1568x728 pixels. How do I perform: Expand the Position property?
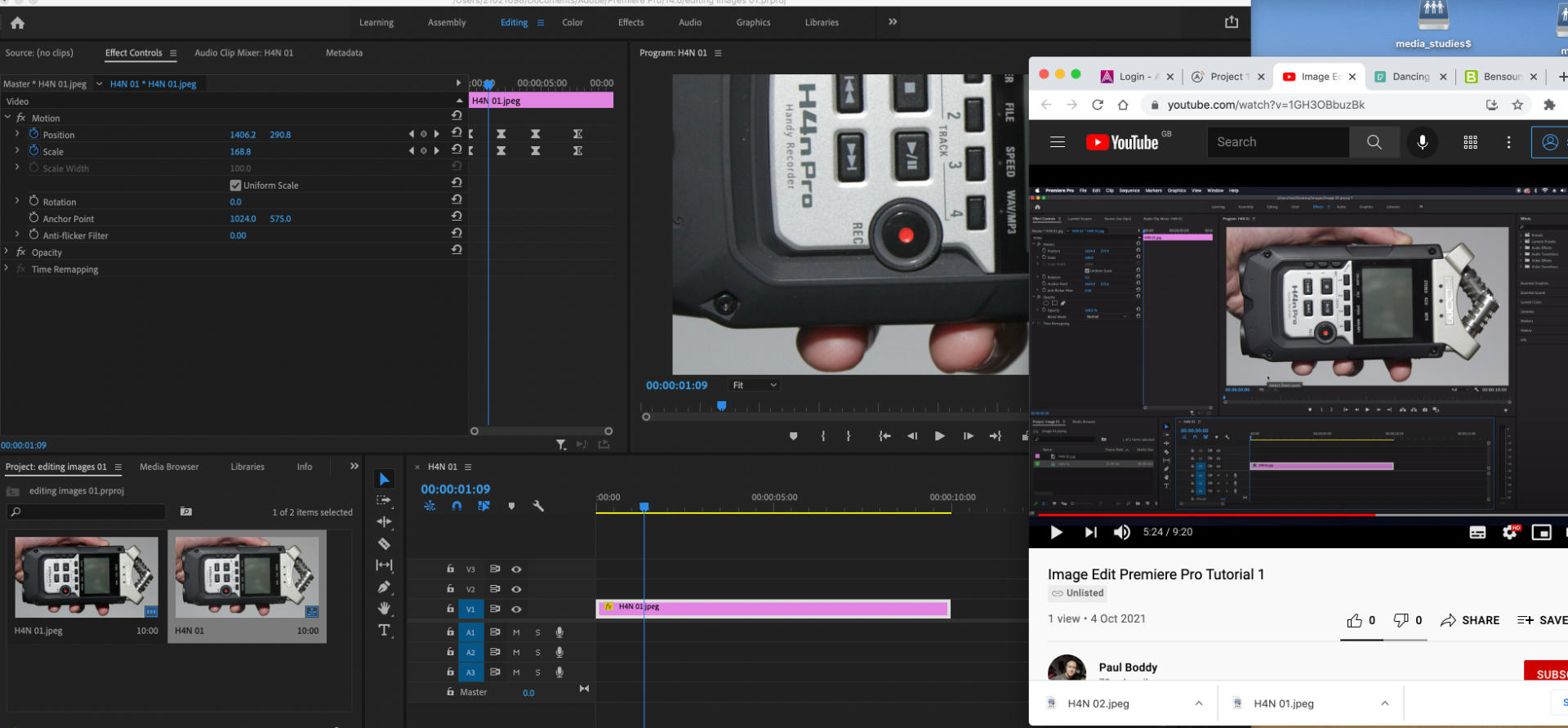click(17, 134)
